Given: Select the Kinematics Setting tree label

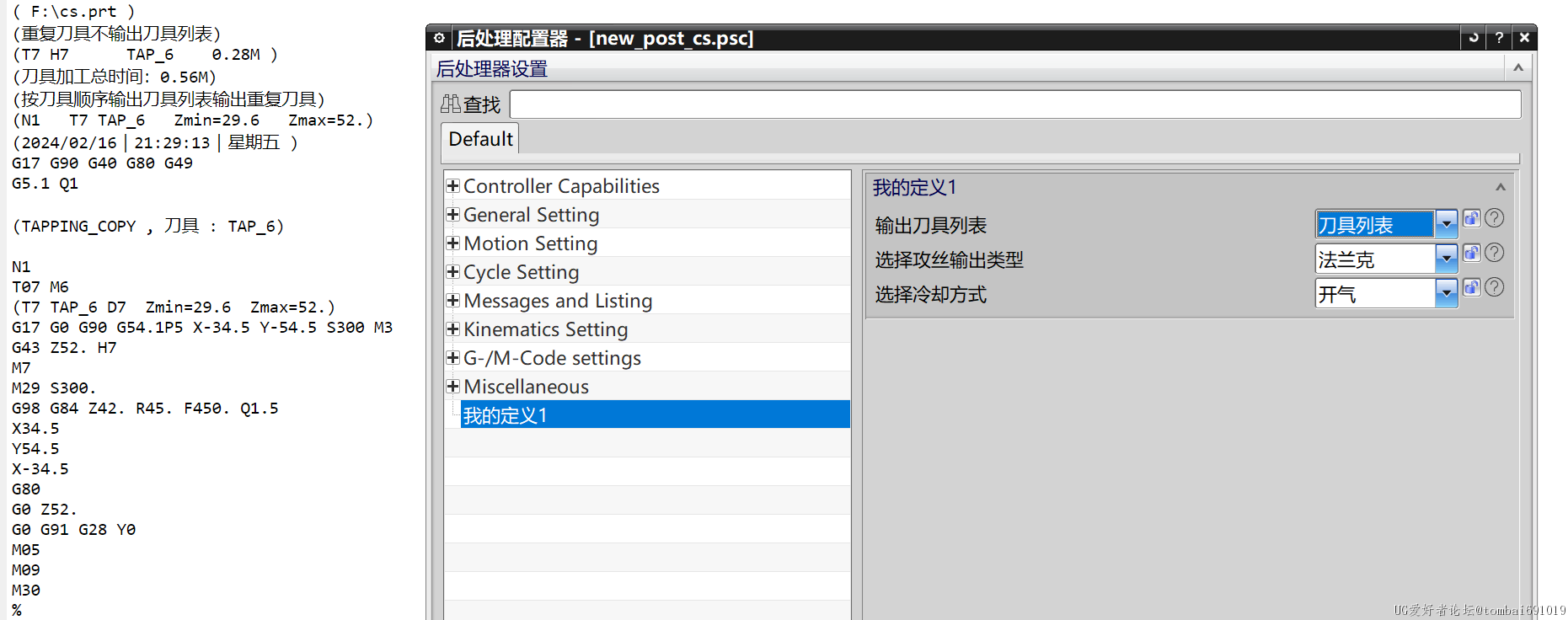Looking at the screenshot, I should [x=546, y=329].
